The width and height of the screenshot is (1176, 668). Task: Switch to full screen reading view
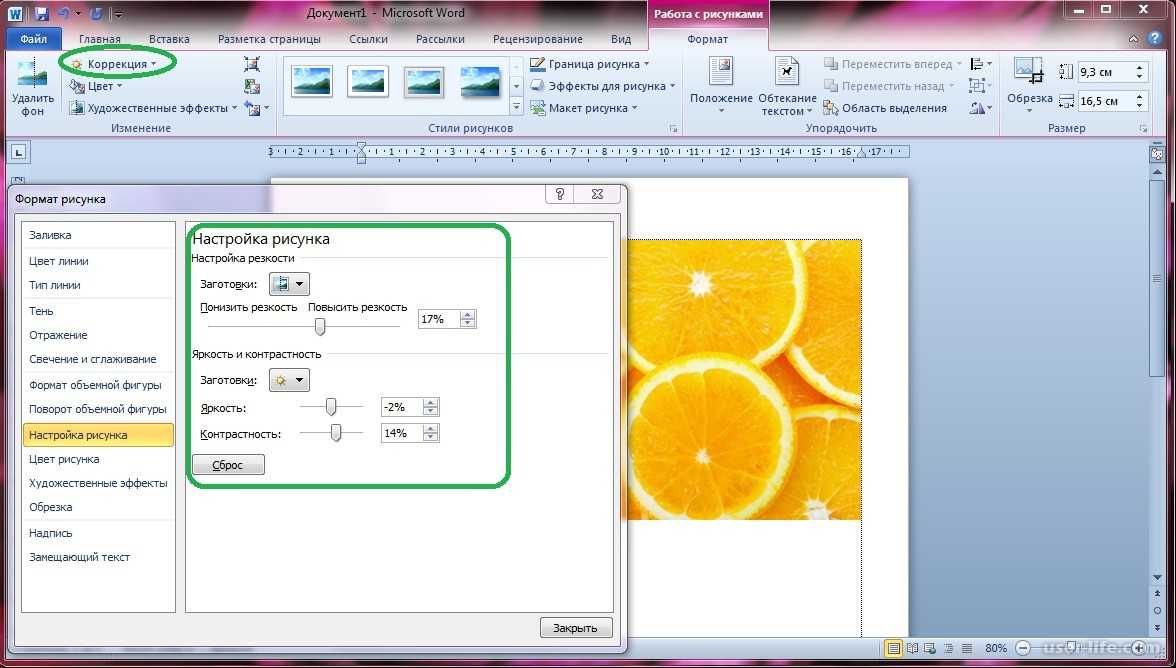913,648
